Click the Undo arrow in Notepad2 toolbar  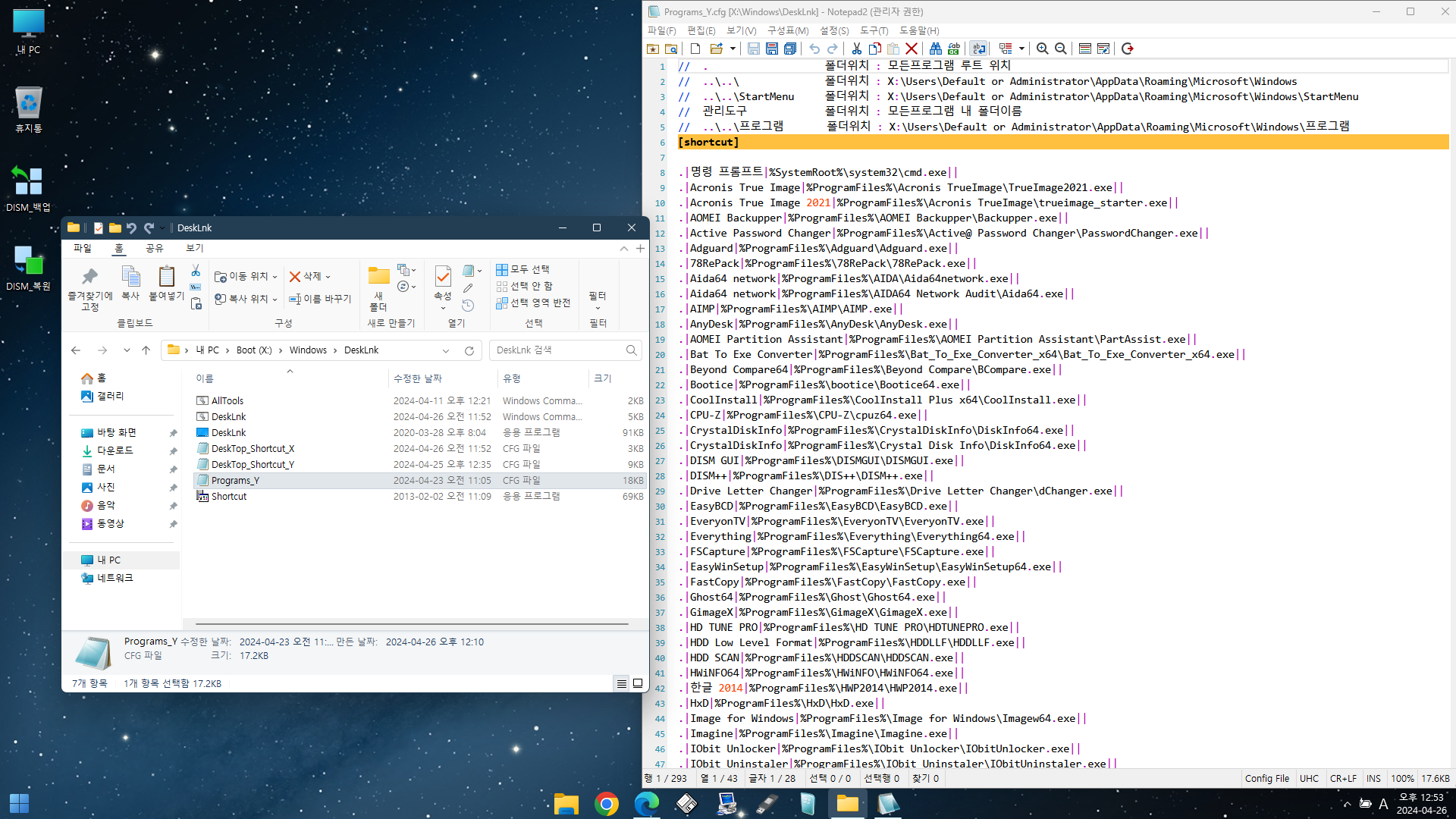814,49
